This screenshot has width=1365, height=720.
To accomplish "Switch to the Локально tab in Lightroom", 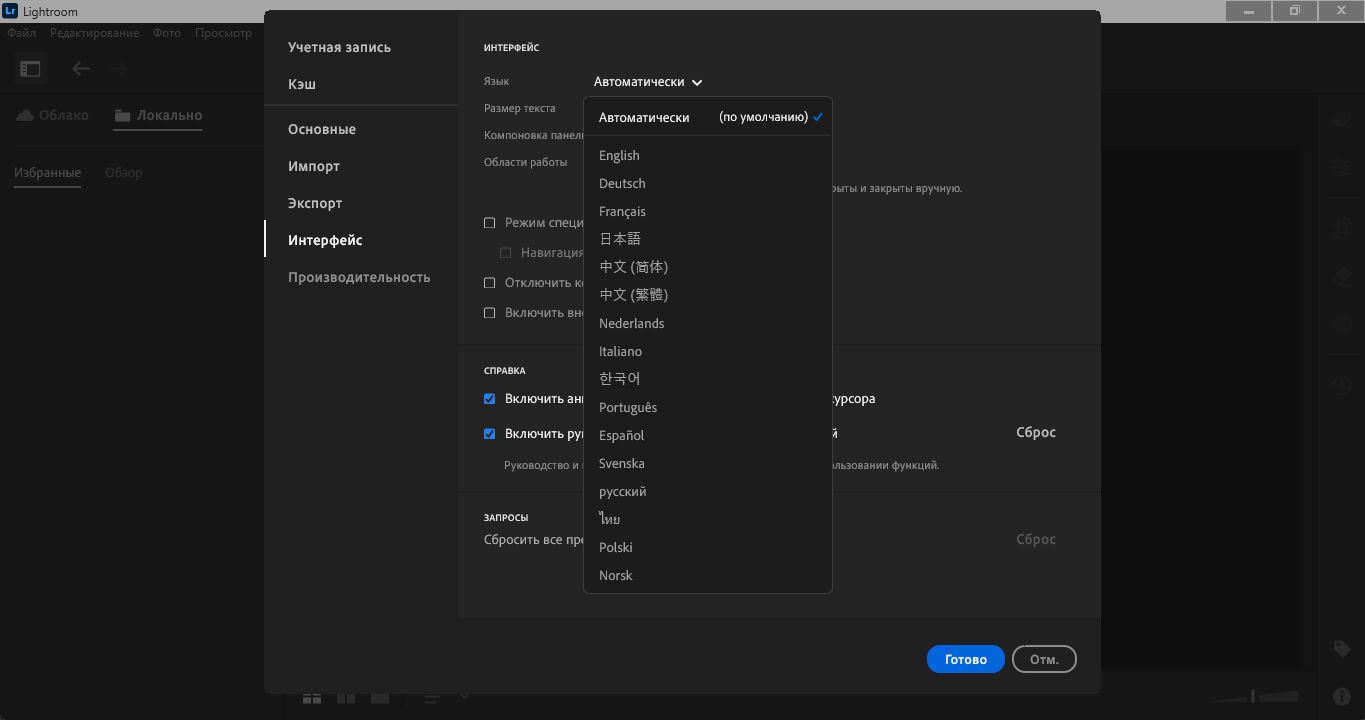I will [158, 115].
